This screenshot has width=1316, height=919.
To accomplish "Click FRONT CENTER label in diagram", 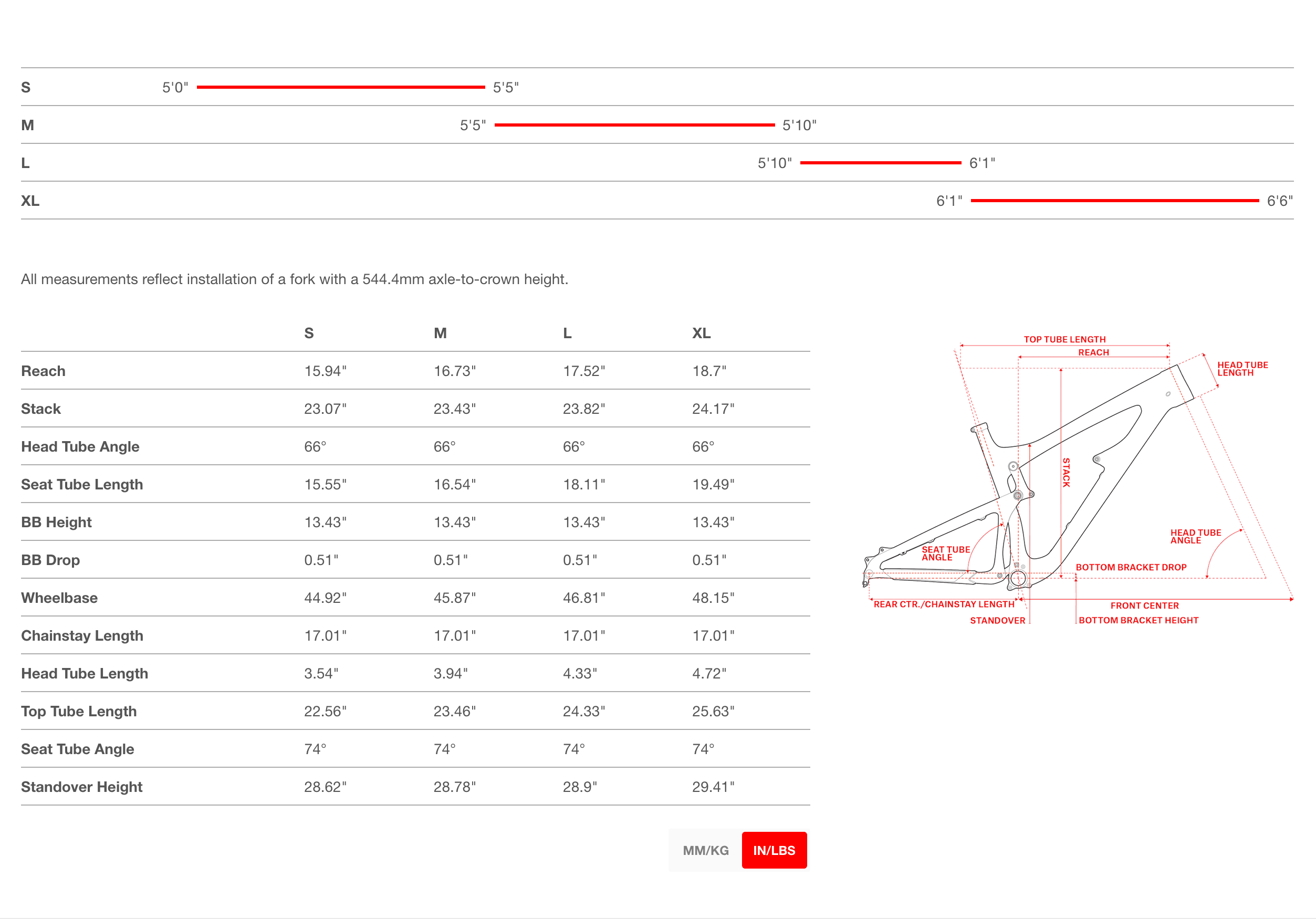I will pyautogui.click(x=1144, y=605).
